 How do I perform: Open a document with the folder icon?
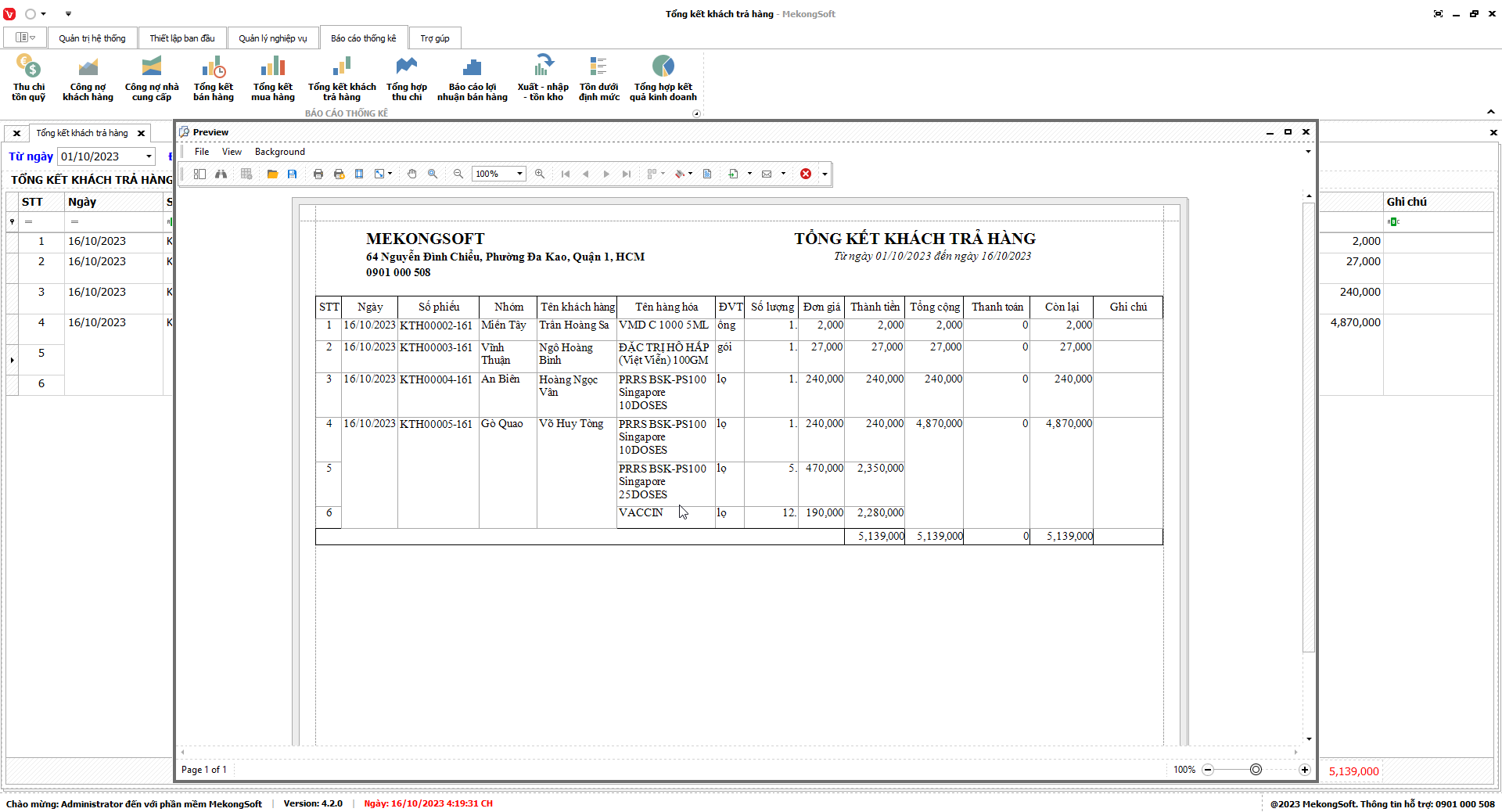[x=272, y=174]
